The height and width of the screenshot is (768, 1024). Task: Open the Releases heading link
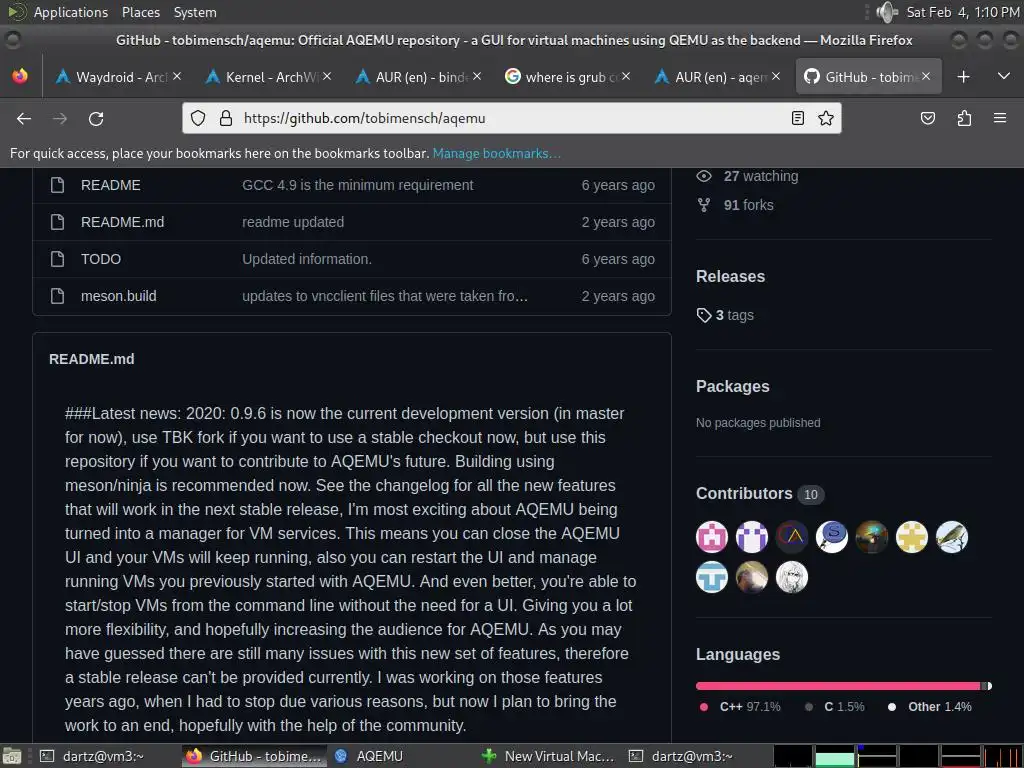730,276
